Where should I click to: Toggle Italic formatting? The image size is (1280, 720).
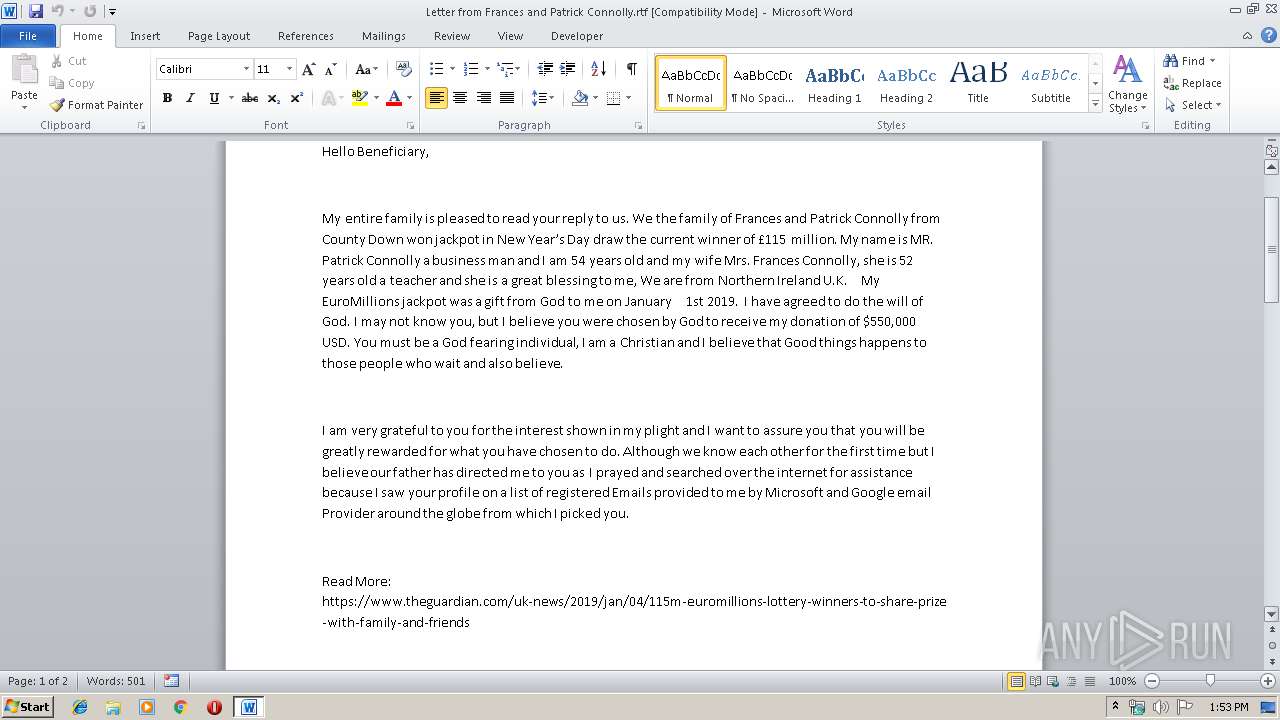(190, 98)
